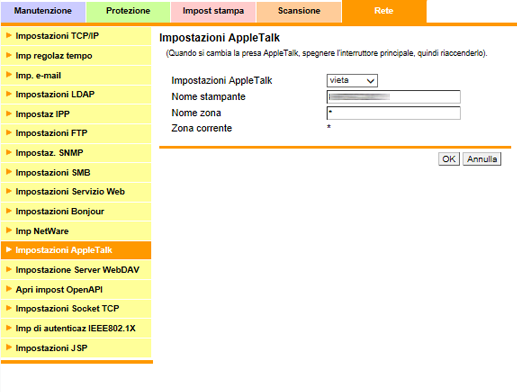Cancel changes with Annulla button
The height and width of the screenshot is (392, 517).
click(x=482, y=159)
